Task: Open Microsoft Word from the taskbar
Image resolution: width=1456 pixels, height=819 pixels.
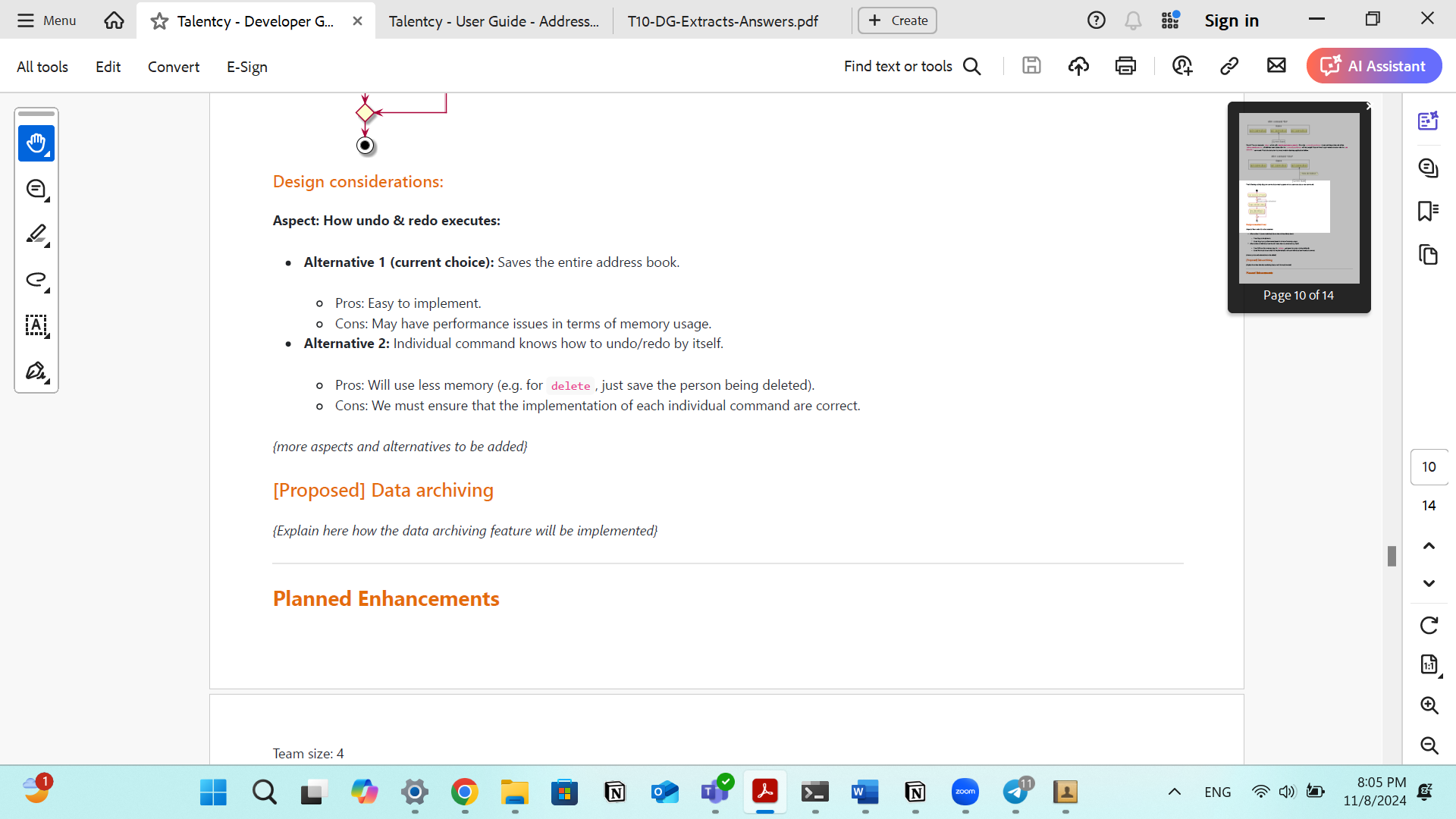Action: [x=864, y=792]
